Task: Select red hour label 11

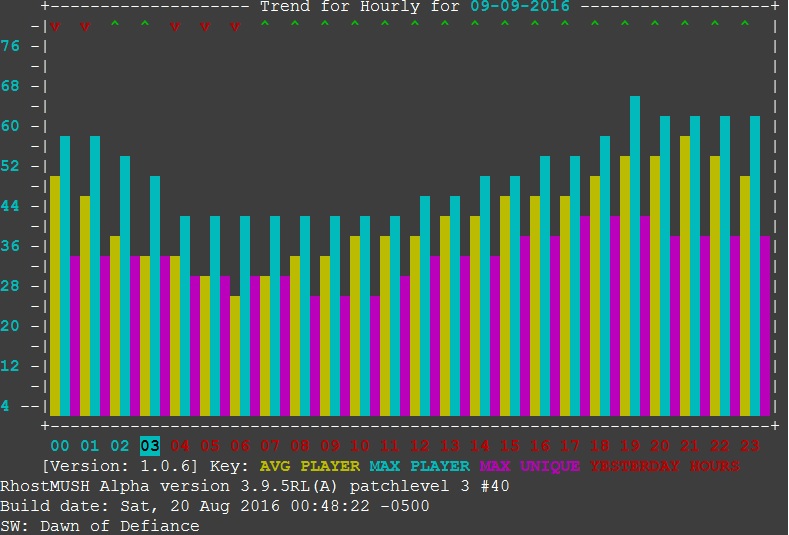Action: click(390, 446)
